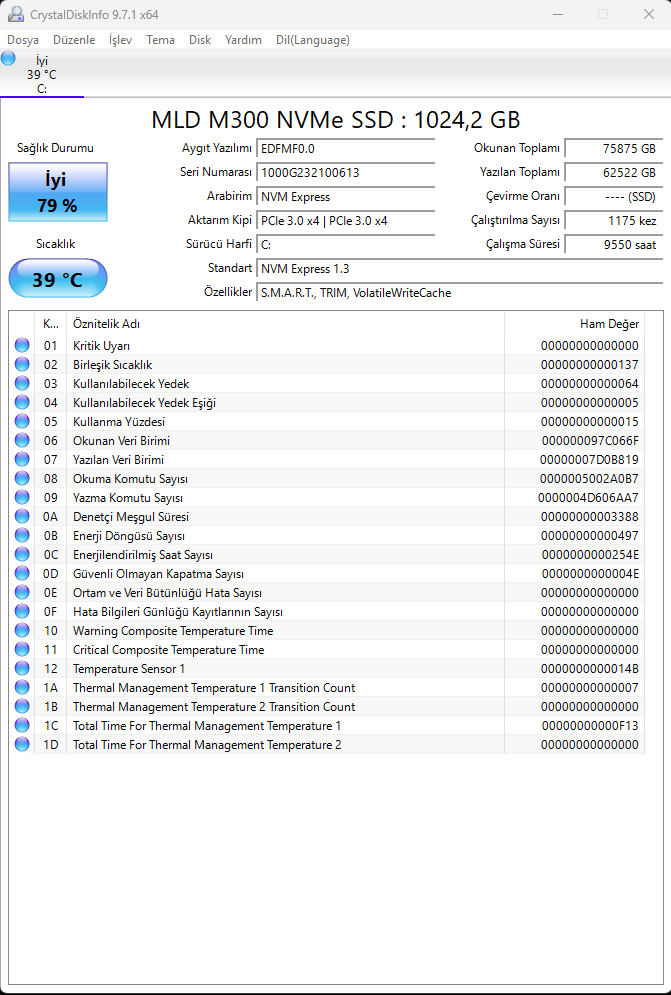Select the C: drive tab showing 39 °C
Viewport: 671px width, 995px height.
42,74
